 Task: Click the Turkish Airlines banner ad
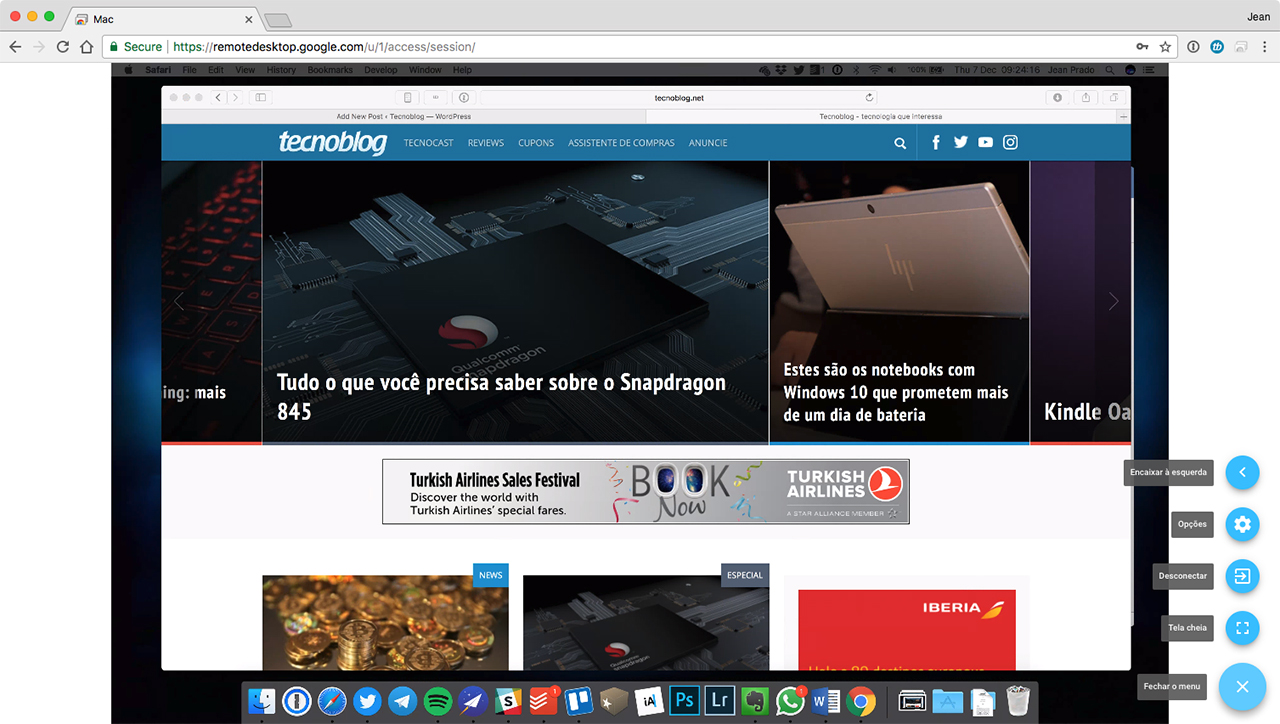[646, 491]
